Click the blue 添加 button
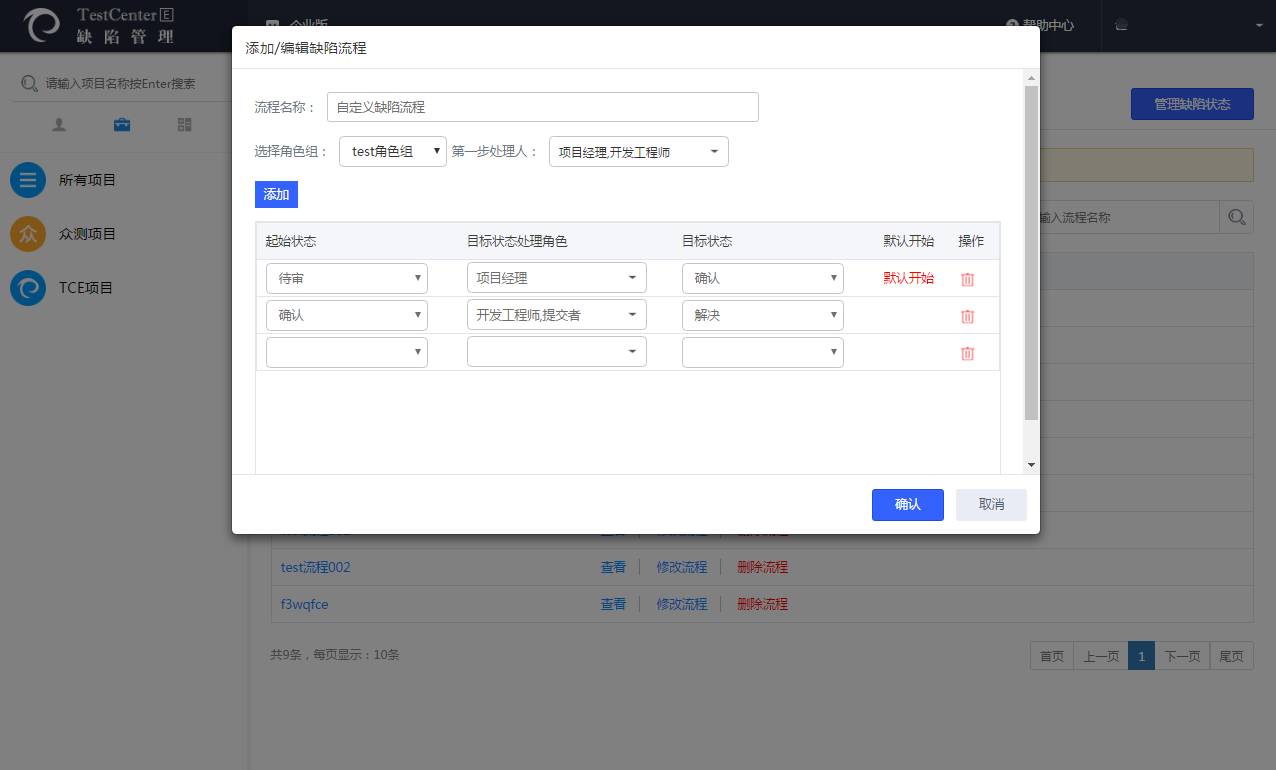 276,194
